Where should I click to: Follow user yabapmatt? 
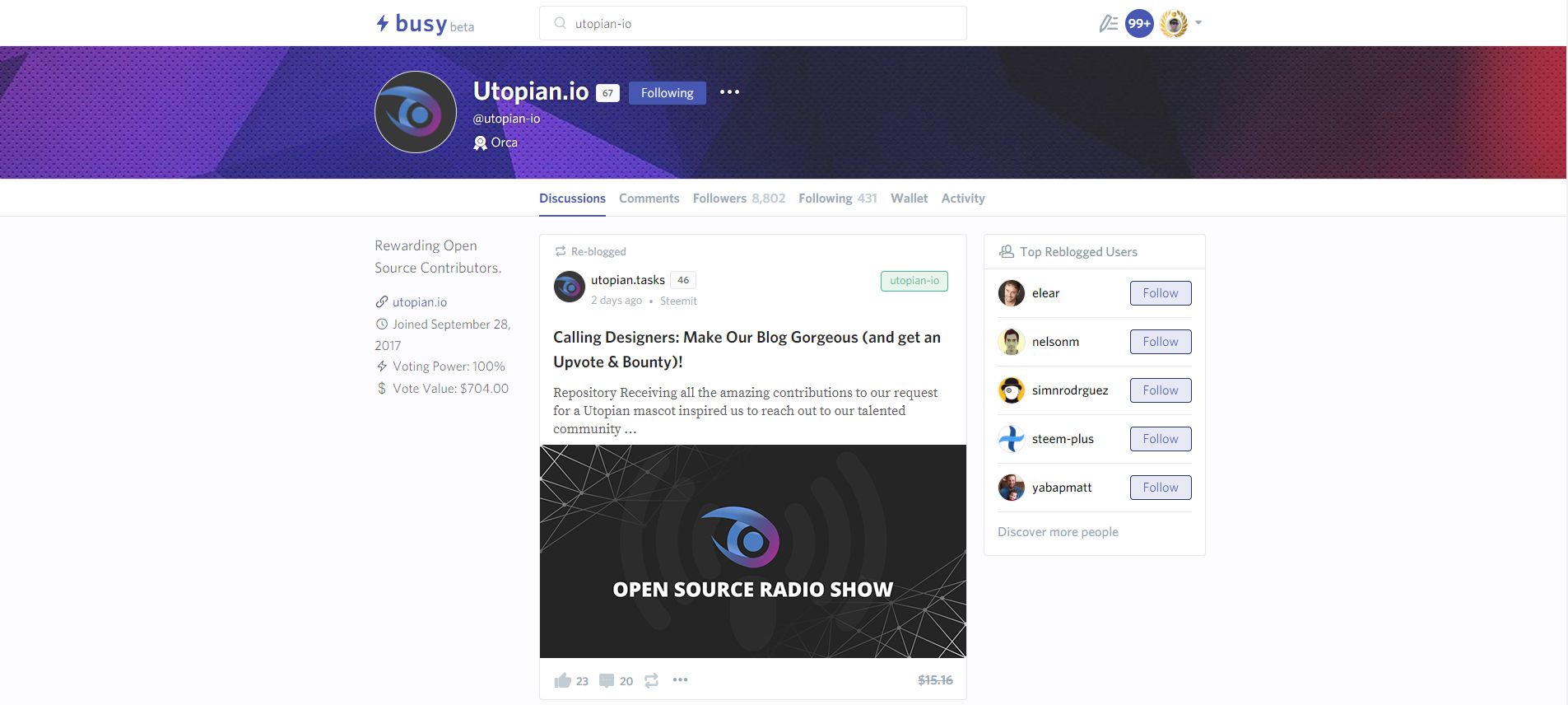(x=1161, y=488)
